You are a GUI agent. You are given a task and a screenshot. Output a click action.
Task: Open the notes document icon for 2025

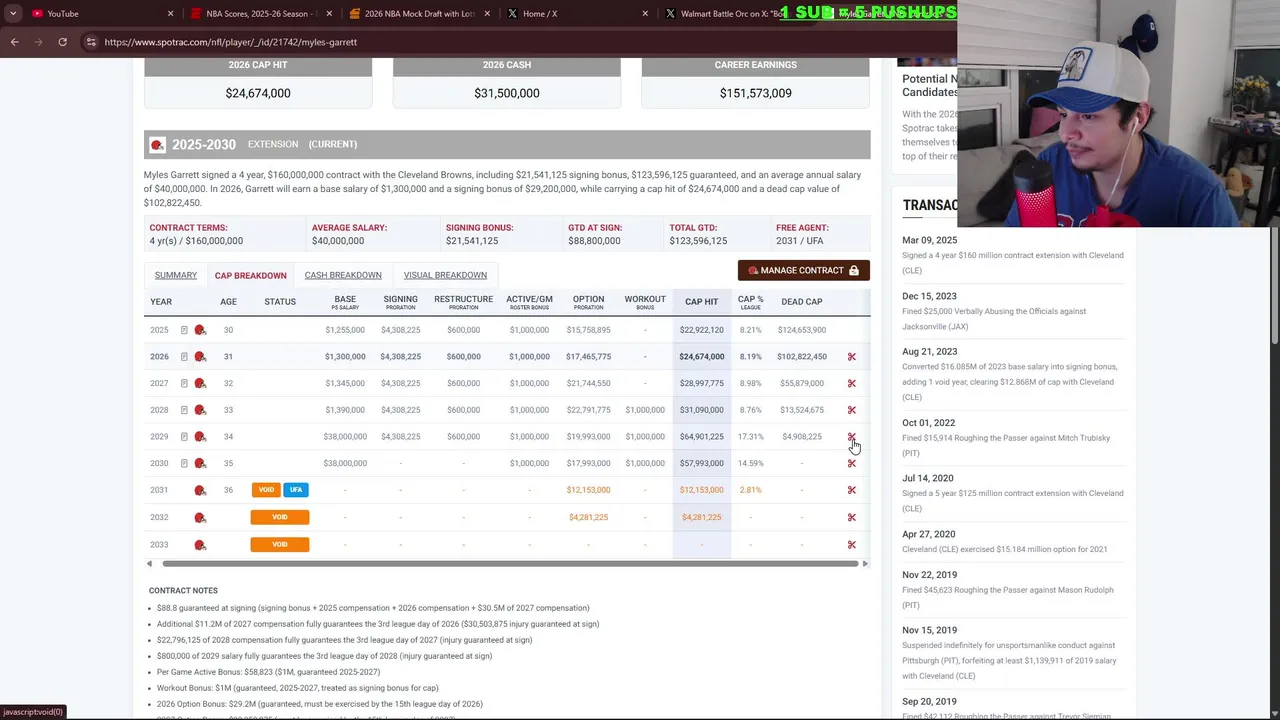184,330
